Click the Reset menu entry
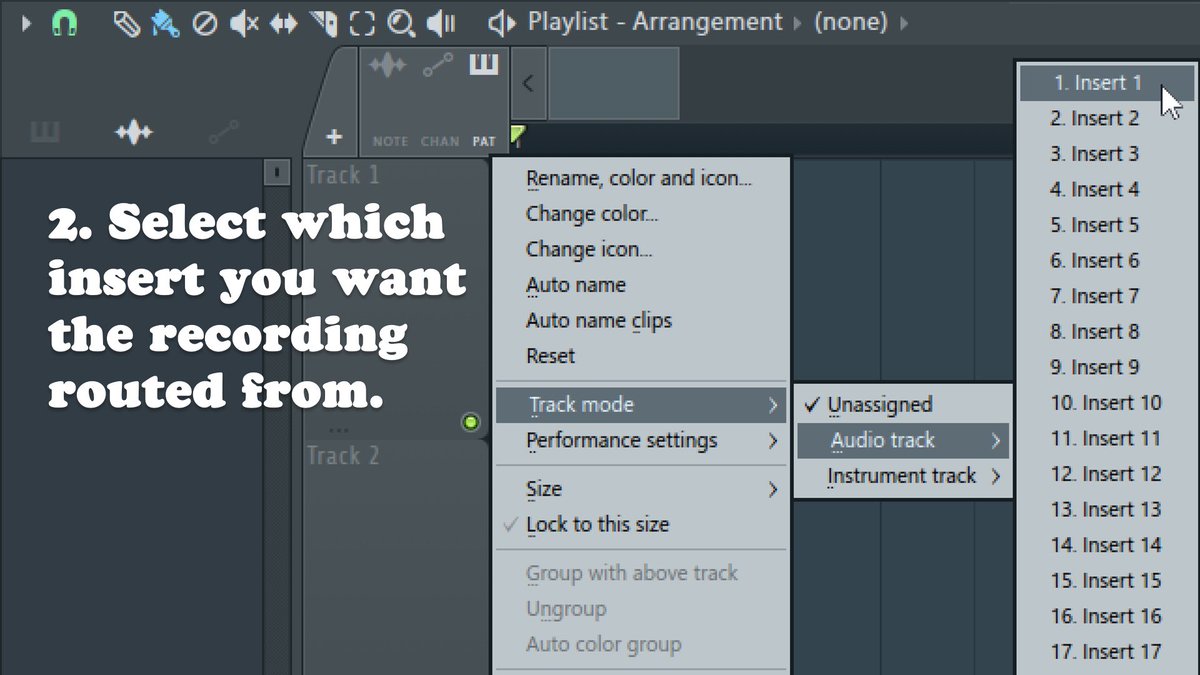Viewport: 1200px width, 675px height. click(551, 356)
